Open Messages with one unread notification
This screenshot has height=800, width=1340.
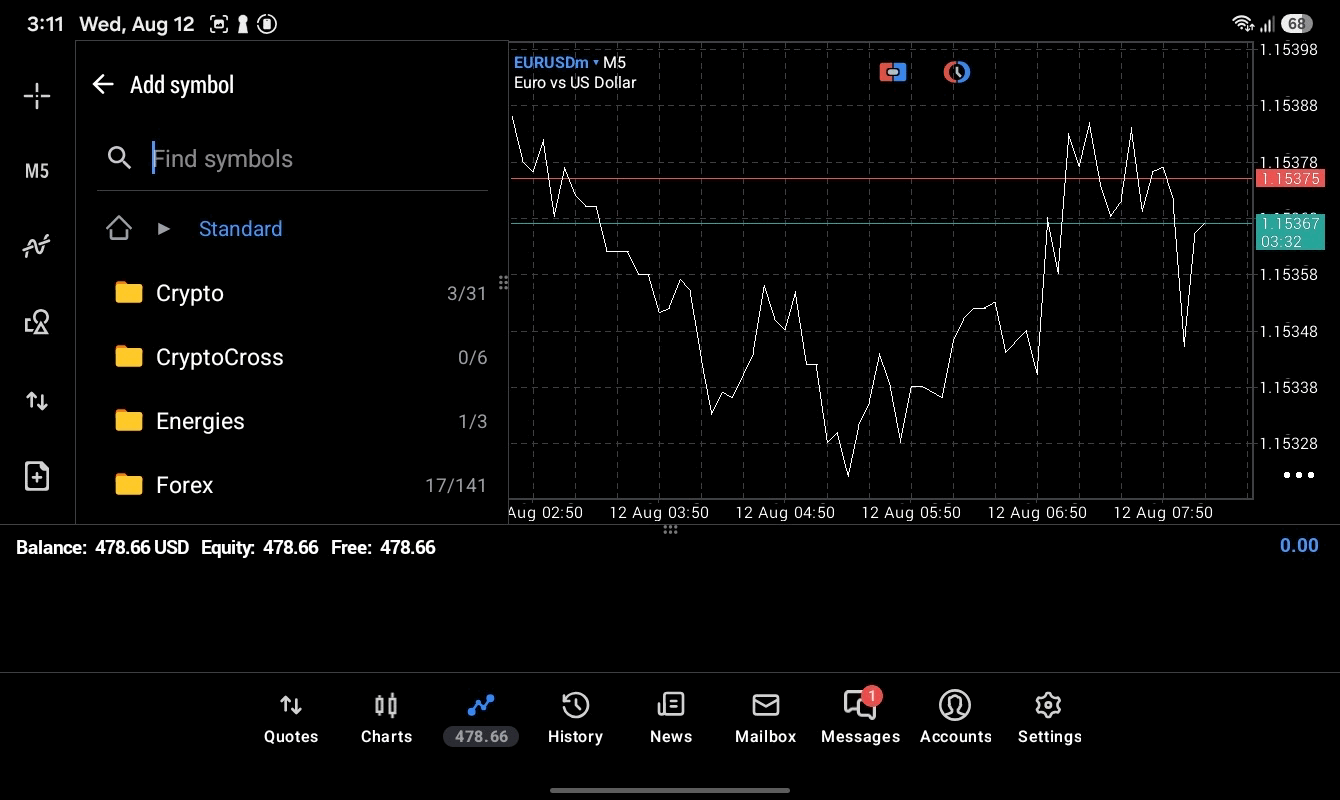tap(860, 717)
